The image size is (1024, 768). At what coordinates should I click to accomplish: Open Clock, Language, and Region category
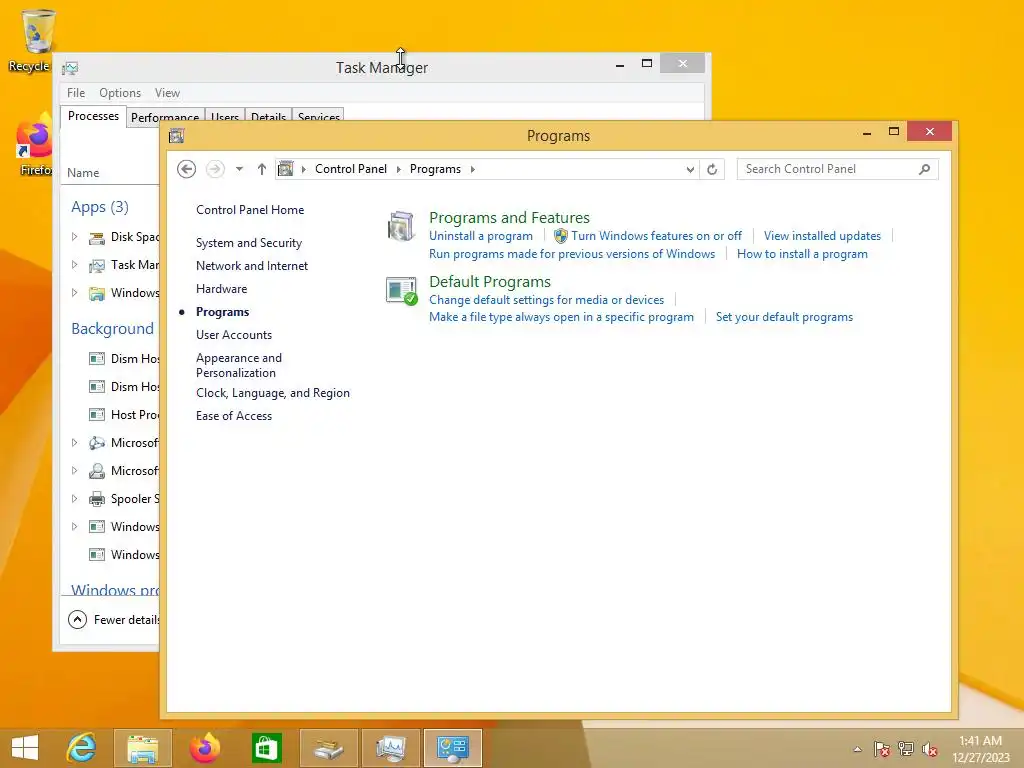273,393
